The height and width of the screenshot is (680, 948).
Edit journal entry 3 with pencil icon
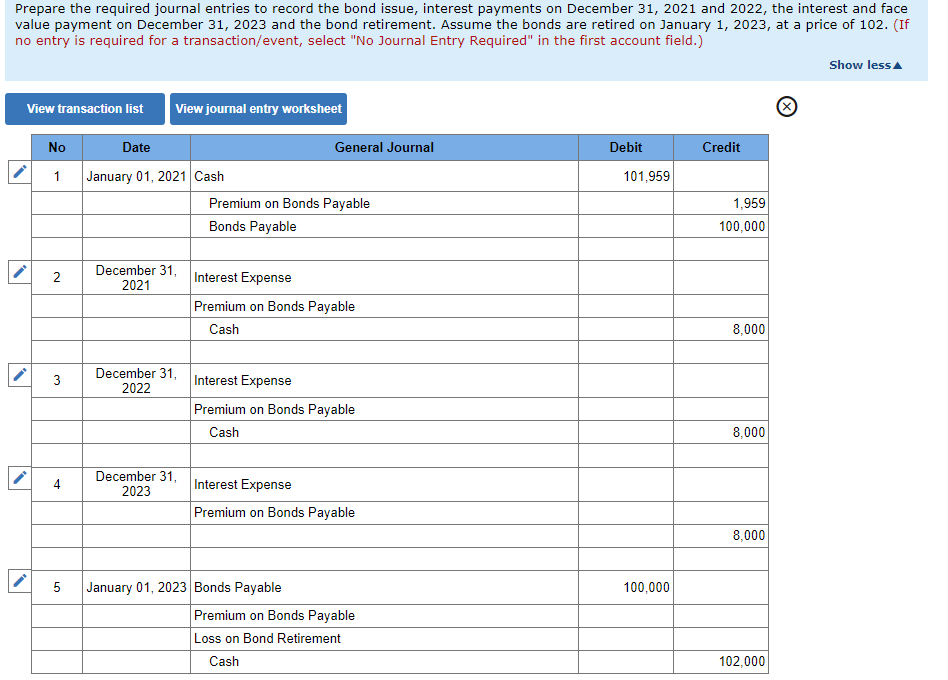coord(19,375)
